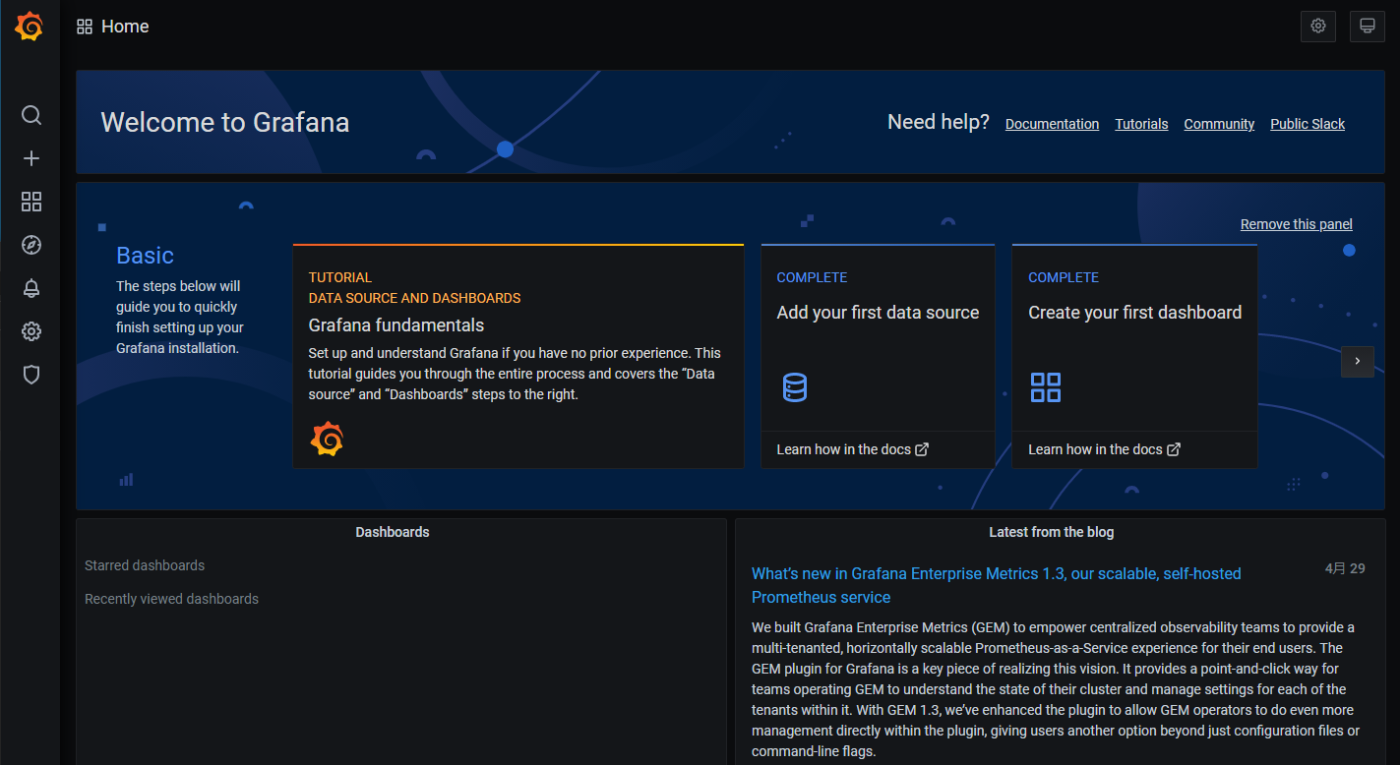The height and width of the screenshot is (765, 1400).
Task: Open the Create plus icon menu
Action: [31, 158]
